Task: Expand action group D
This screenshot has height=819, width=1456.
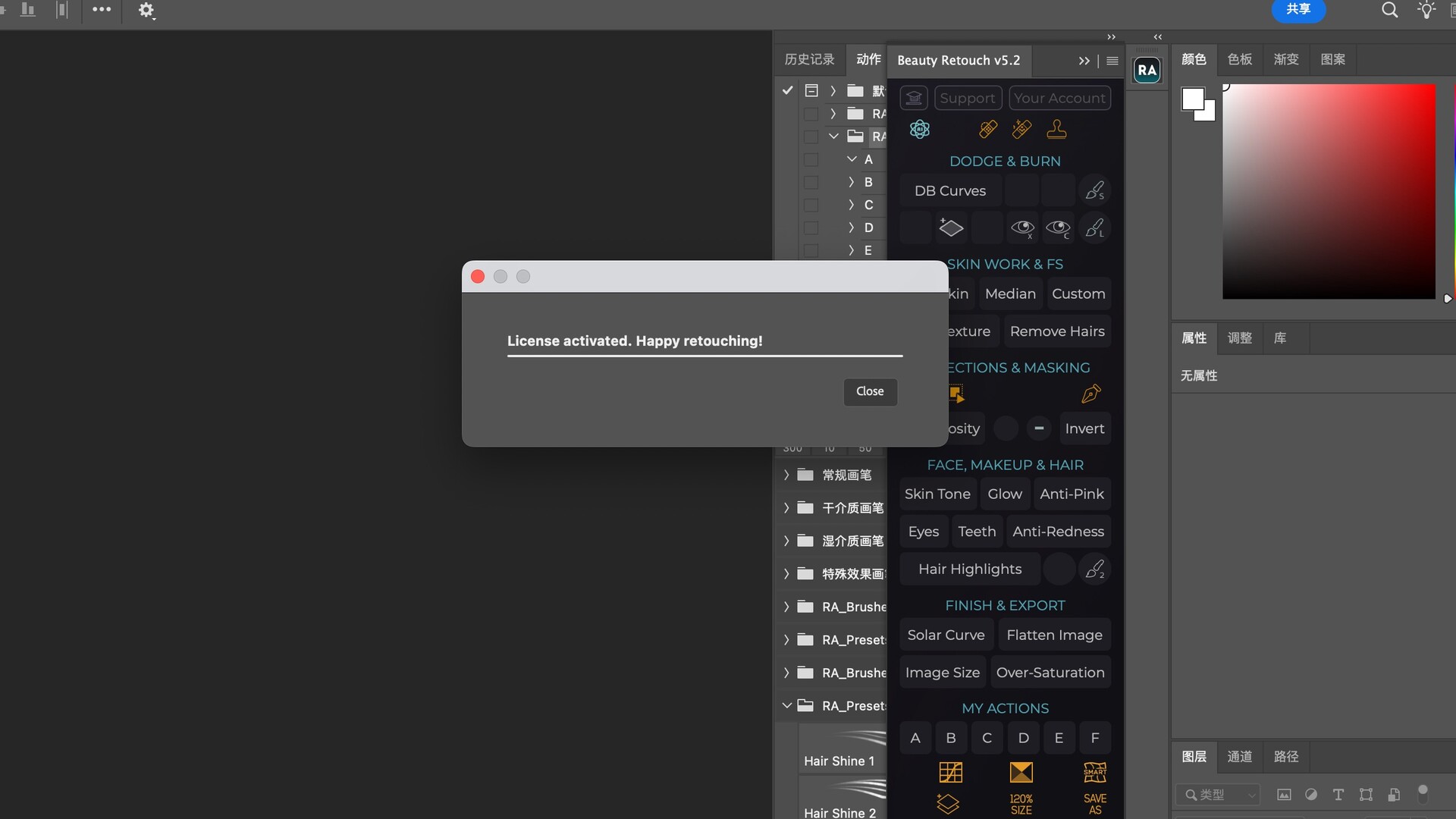Action: tap(852, 227)
